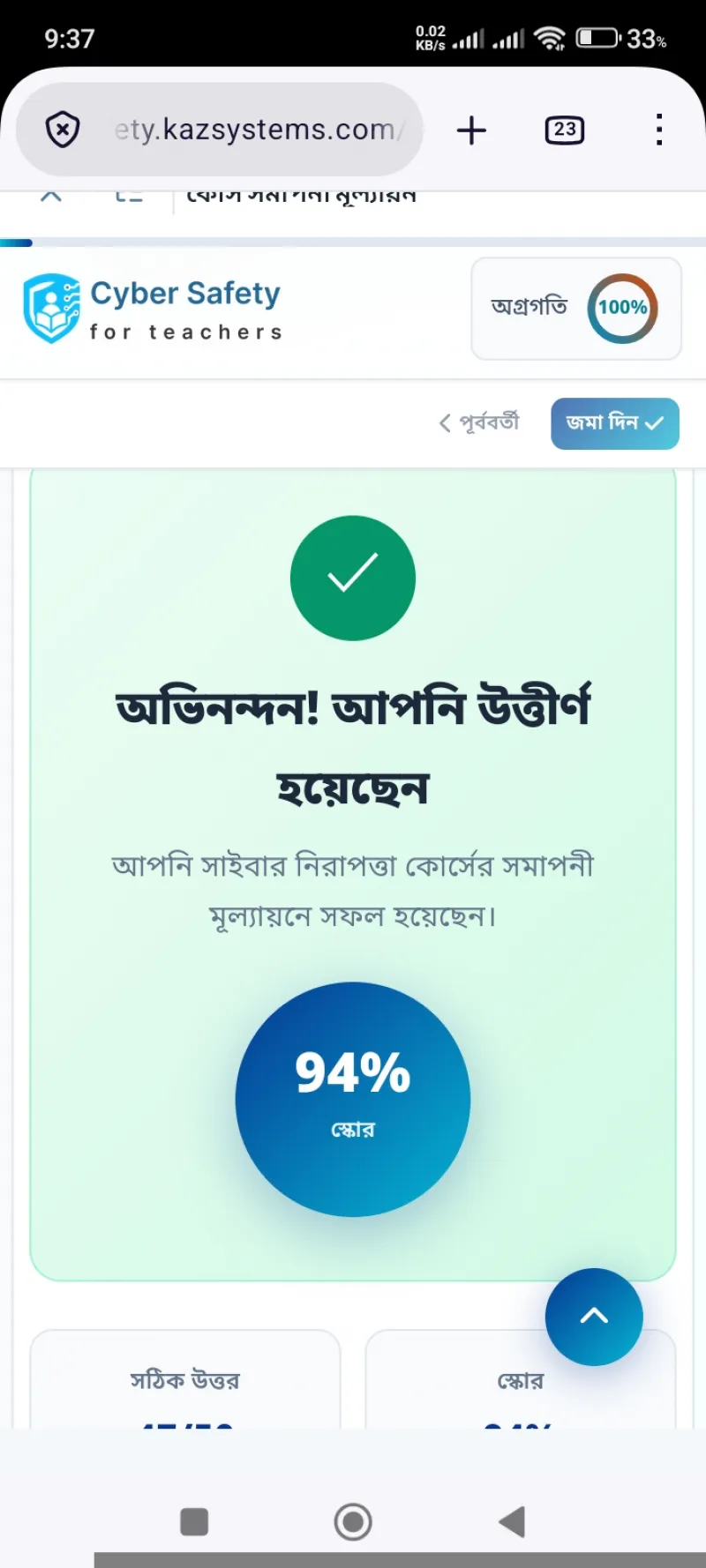Screen dimensions: 706x1568
Task: Tap the site security shield icon
Action: (x=63, y=131)
